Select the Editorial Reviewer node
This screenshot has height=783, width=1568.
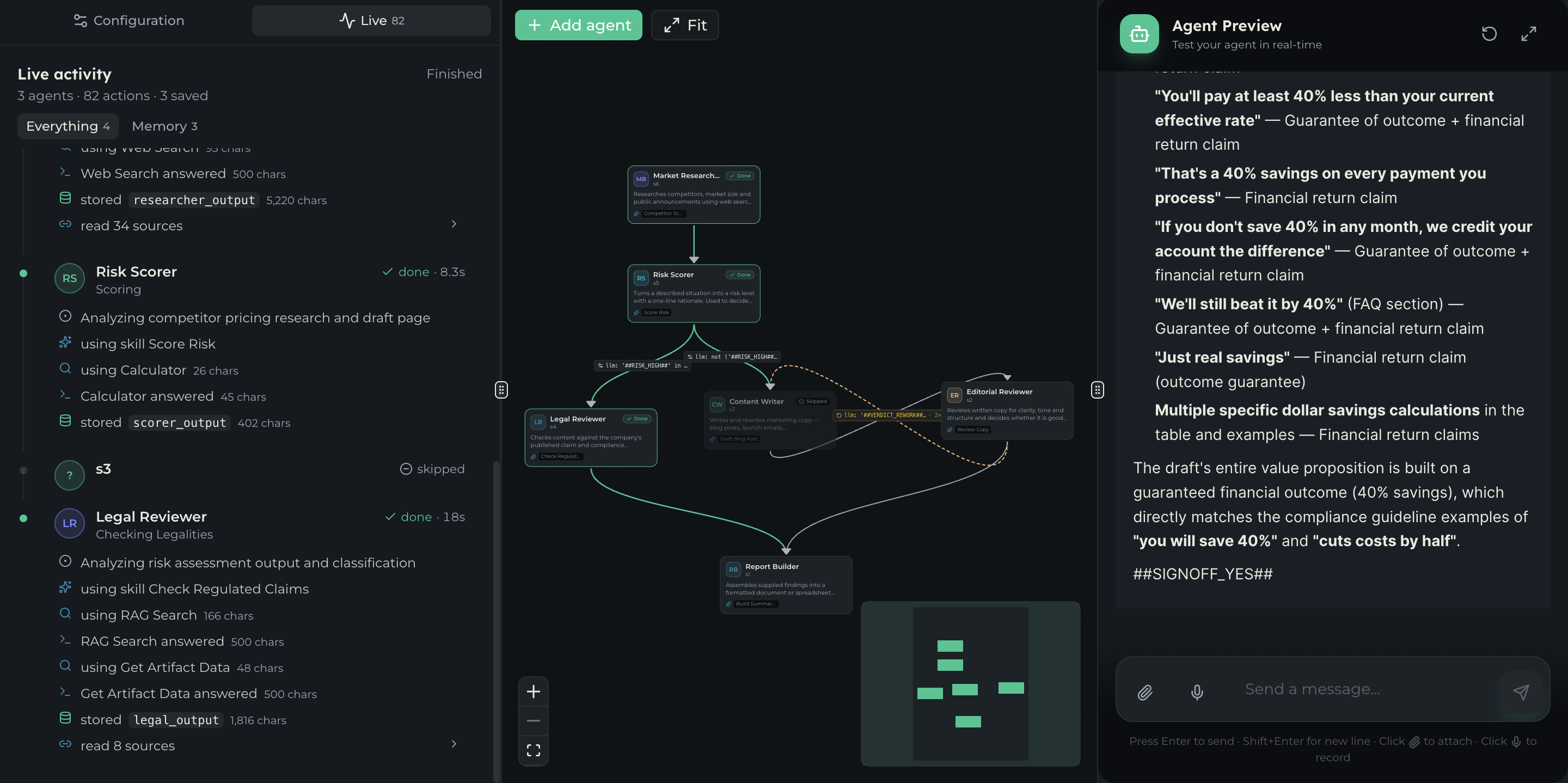click(1007, 411)
